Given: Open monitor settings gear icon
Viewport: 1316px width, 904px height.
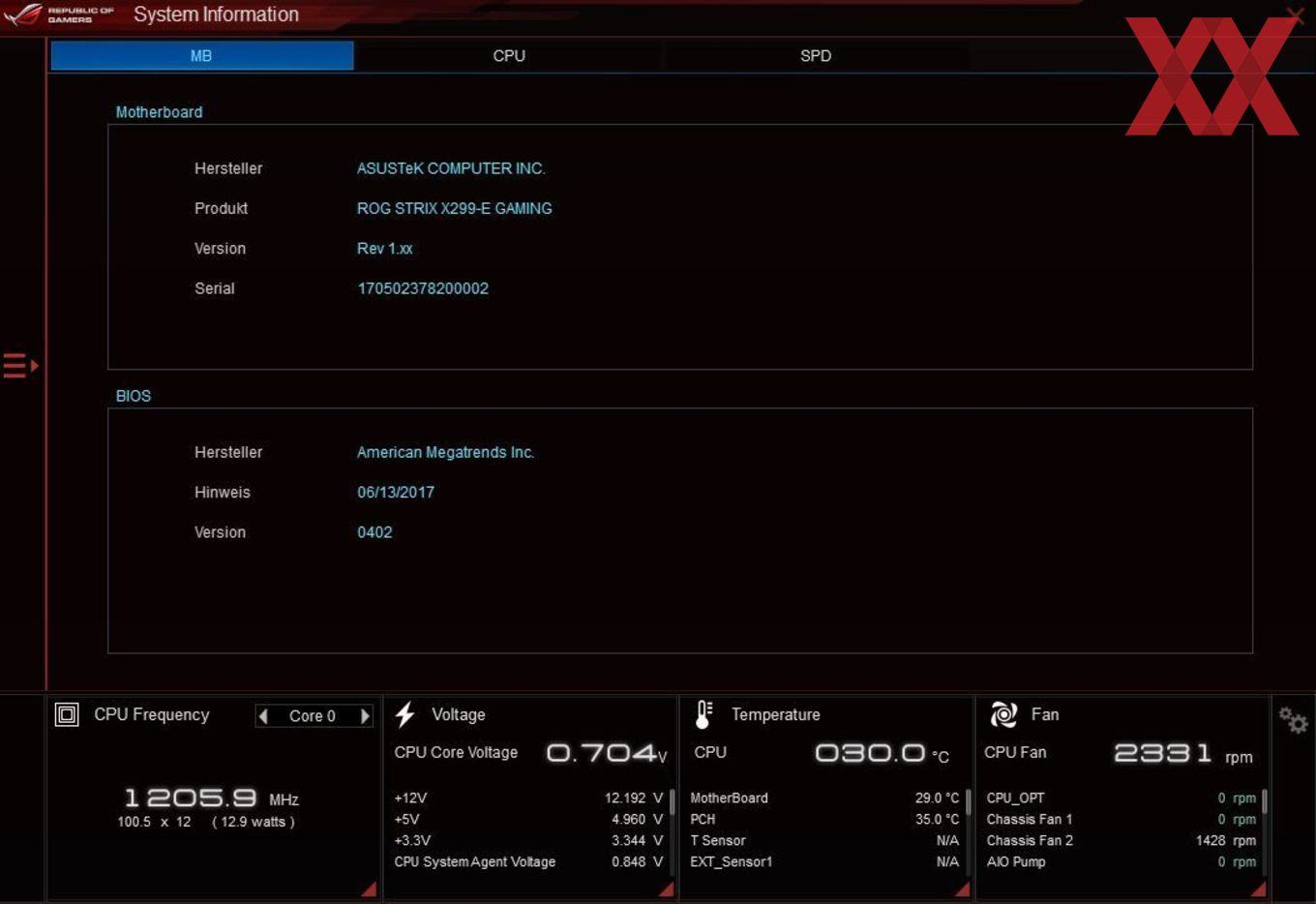Looking at the screenshot, I should (x=1293, y=719).
